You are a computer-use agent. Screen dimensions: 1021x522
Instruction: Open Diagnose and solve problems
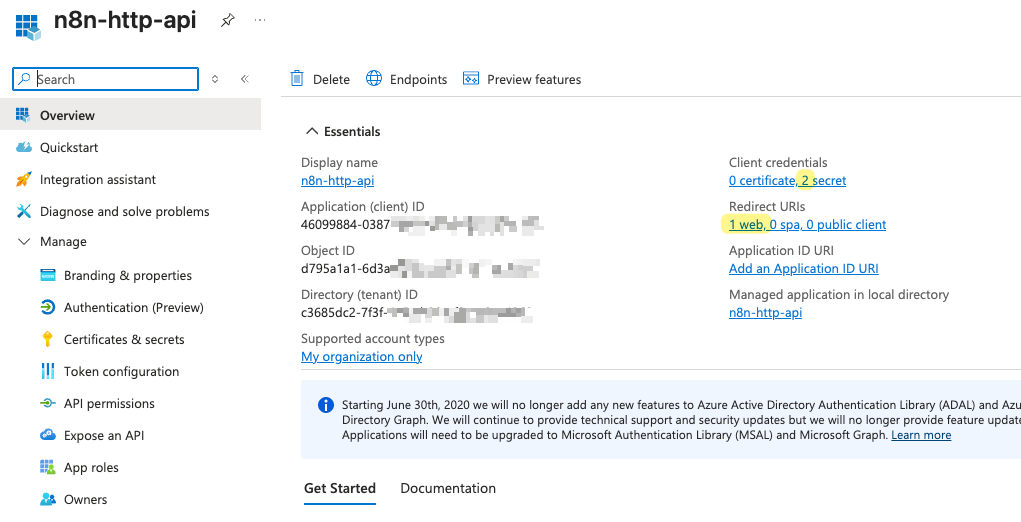(124, 212)
